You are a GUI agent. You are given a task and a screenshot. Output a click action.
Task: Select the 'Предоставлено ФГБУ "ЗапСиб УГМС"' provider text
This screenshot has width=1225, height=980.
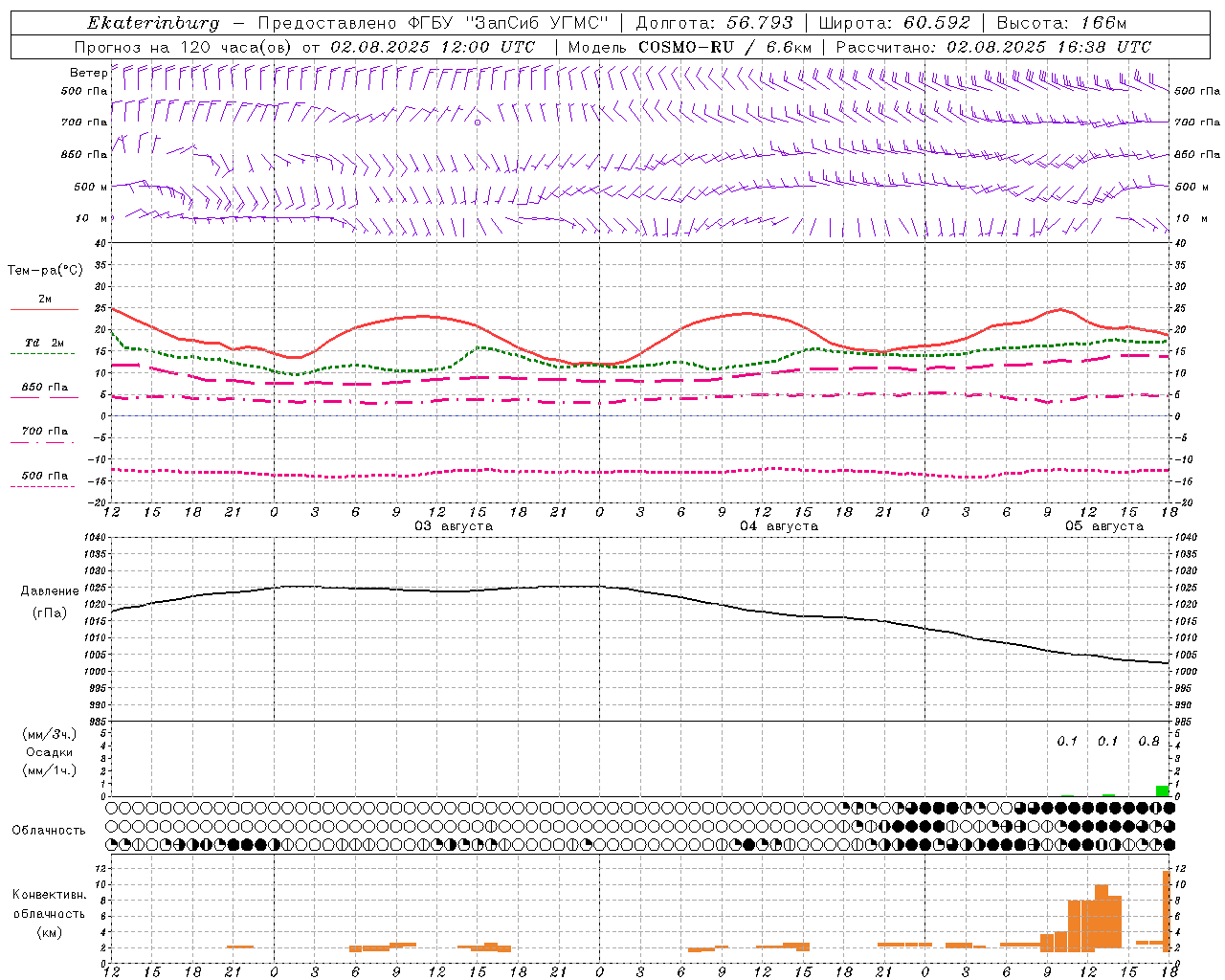point(434,23)
